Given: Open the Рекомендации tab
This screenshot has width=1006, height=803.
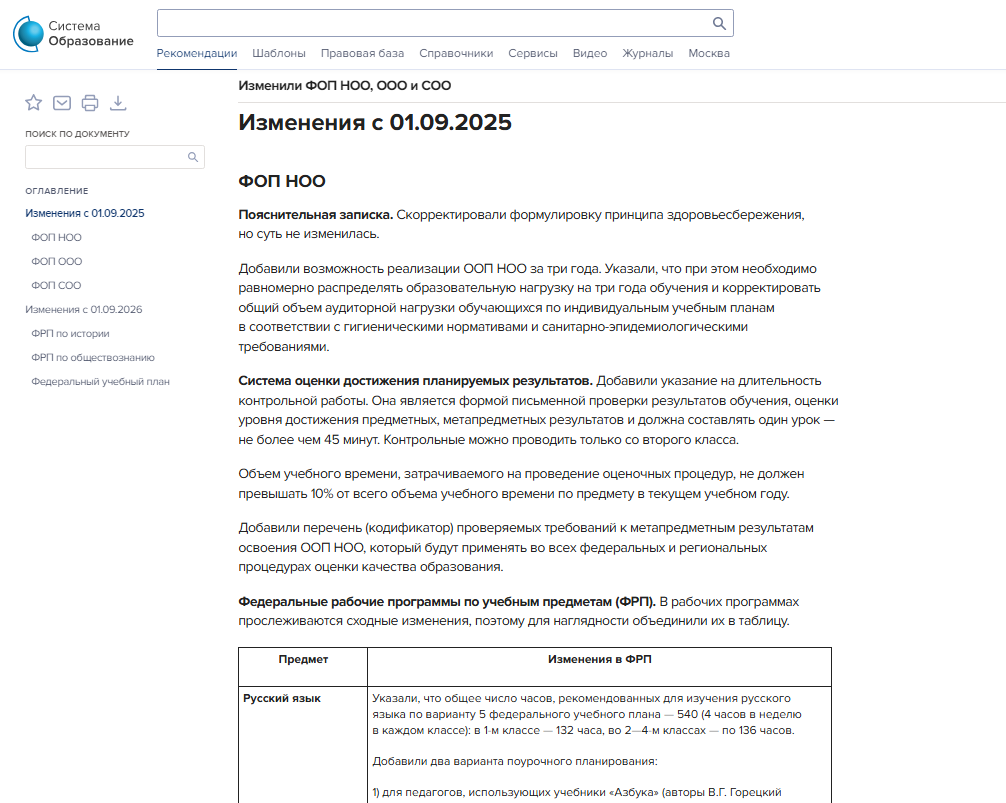Looking at the screenshot, I should [197, 53].
